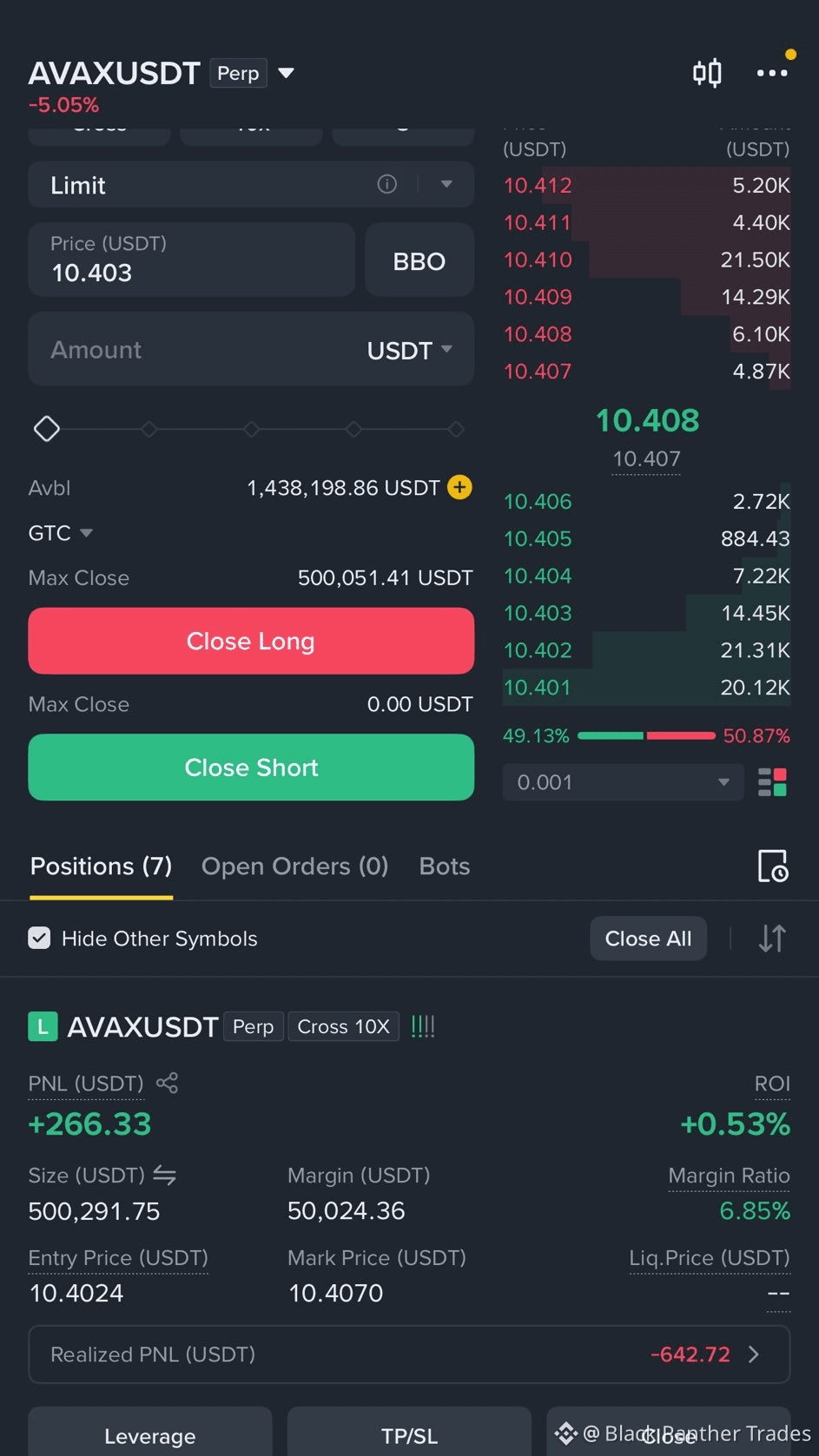Open the three-dot more options menu
819x1456 pixels.
(772, 73)
